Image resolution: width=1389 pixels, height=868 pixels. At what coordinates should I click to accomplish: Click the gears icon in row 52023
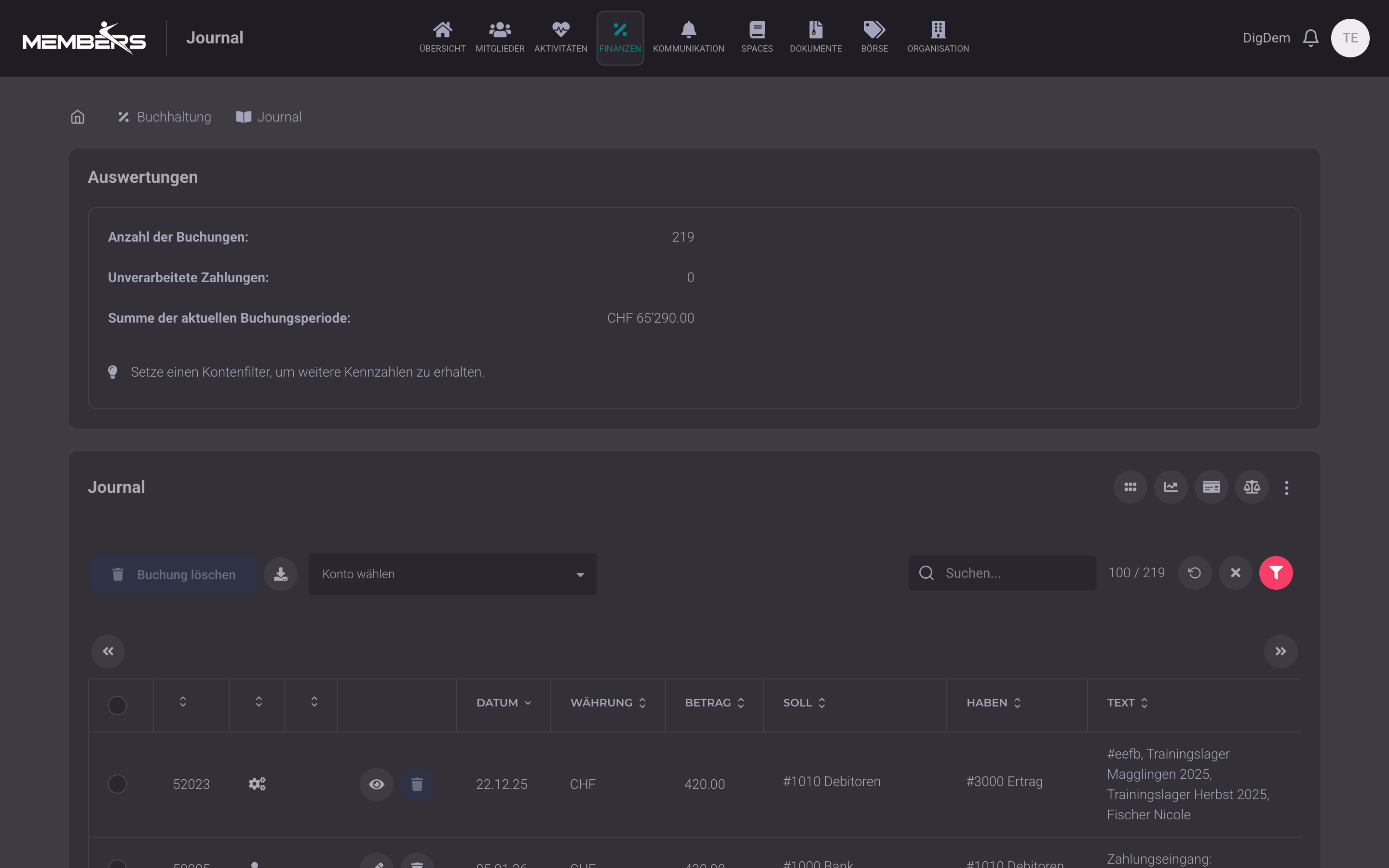(x=257, y=784)
